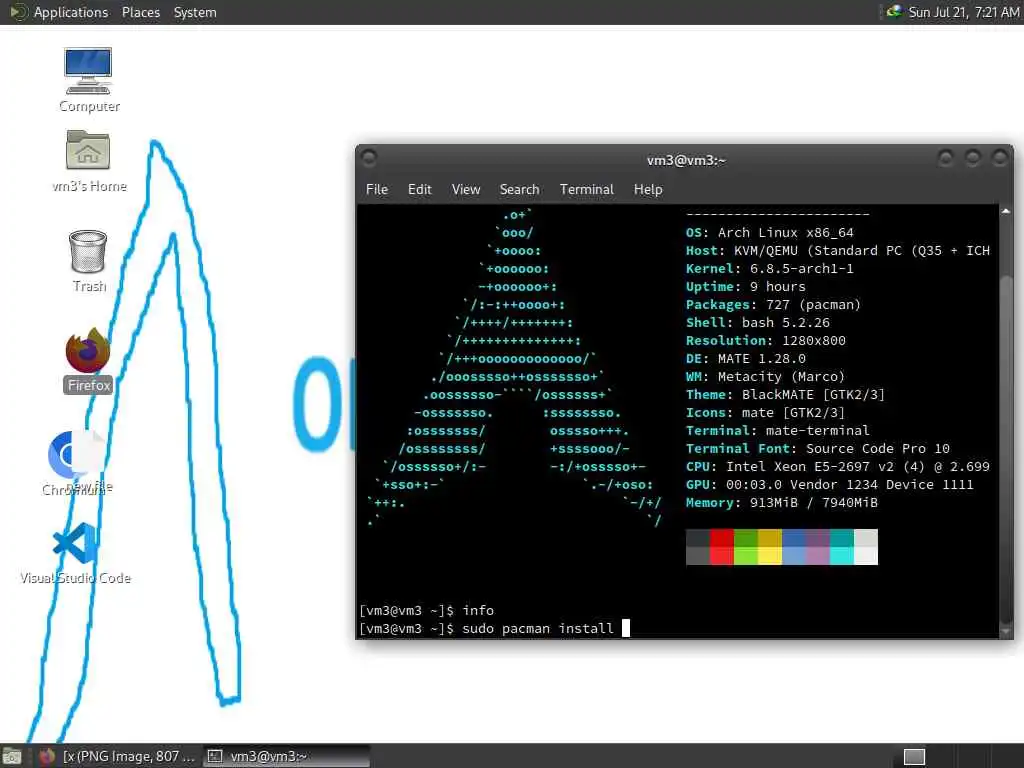Viewport: 1024px width, 768px height.
Task: Show calendar from the clock Sun Jul 21
Action: pos(964,12)
